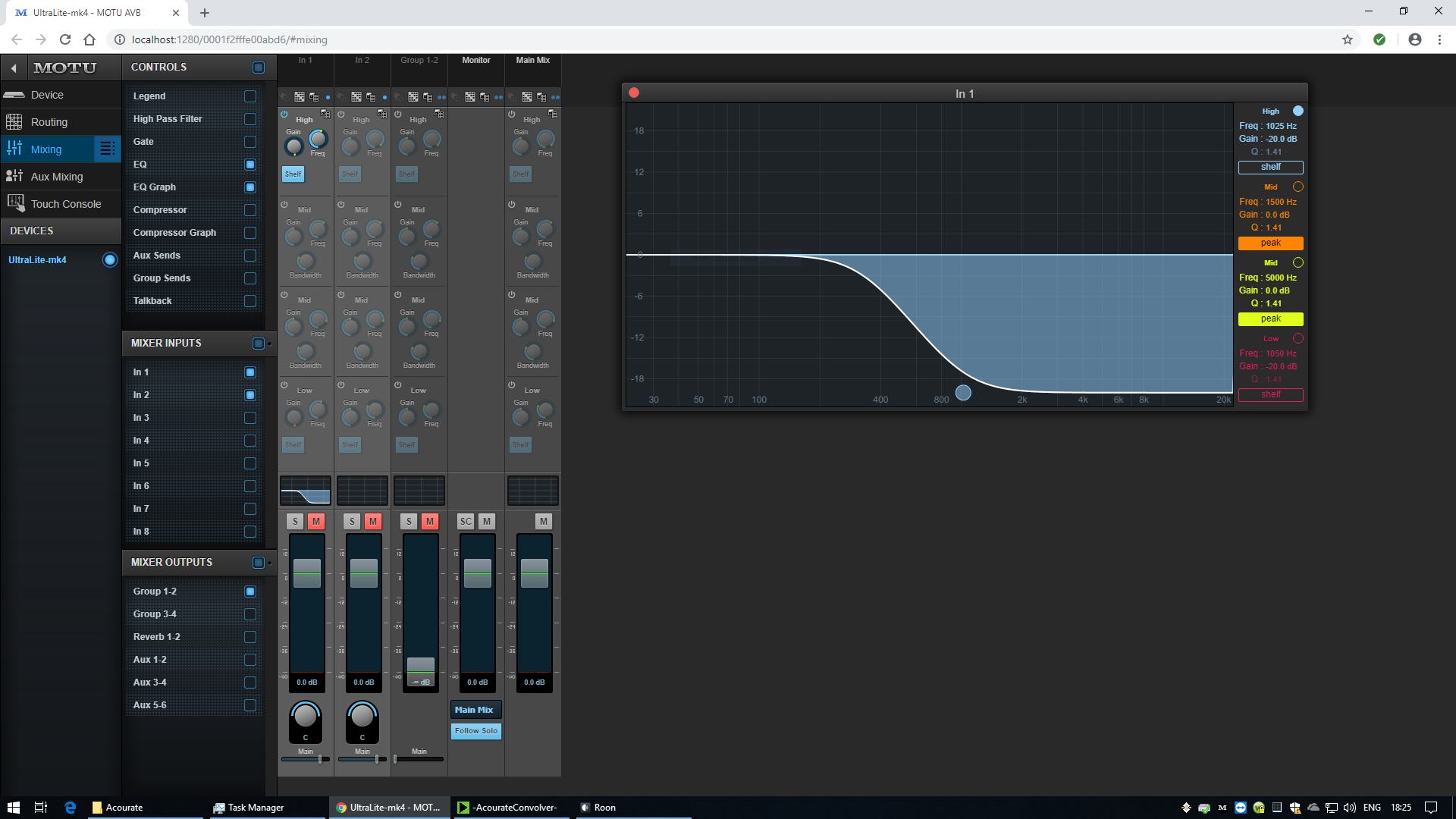Screen dimensions: 1456x819
Task: Open In 1 EQ presets icon
Action: pyautogui.click(x=325, y=114)
